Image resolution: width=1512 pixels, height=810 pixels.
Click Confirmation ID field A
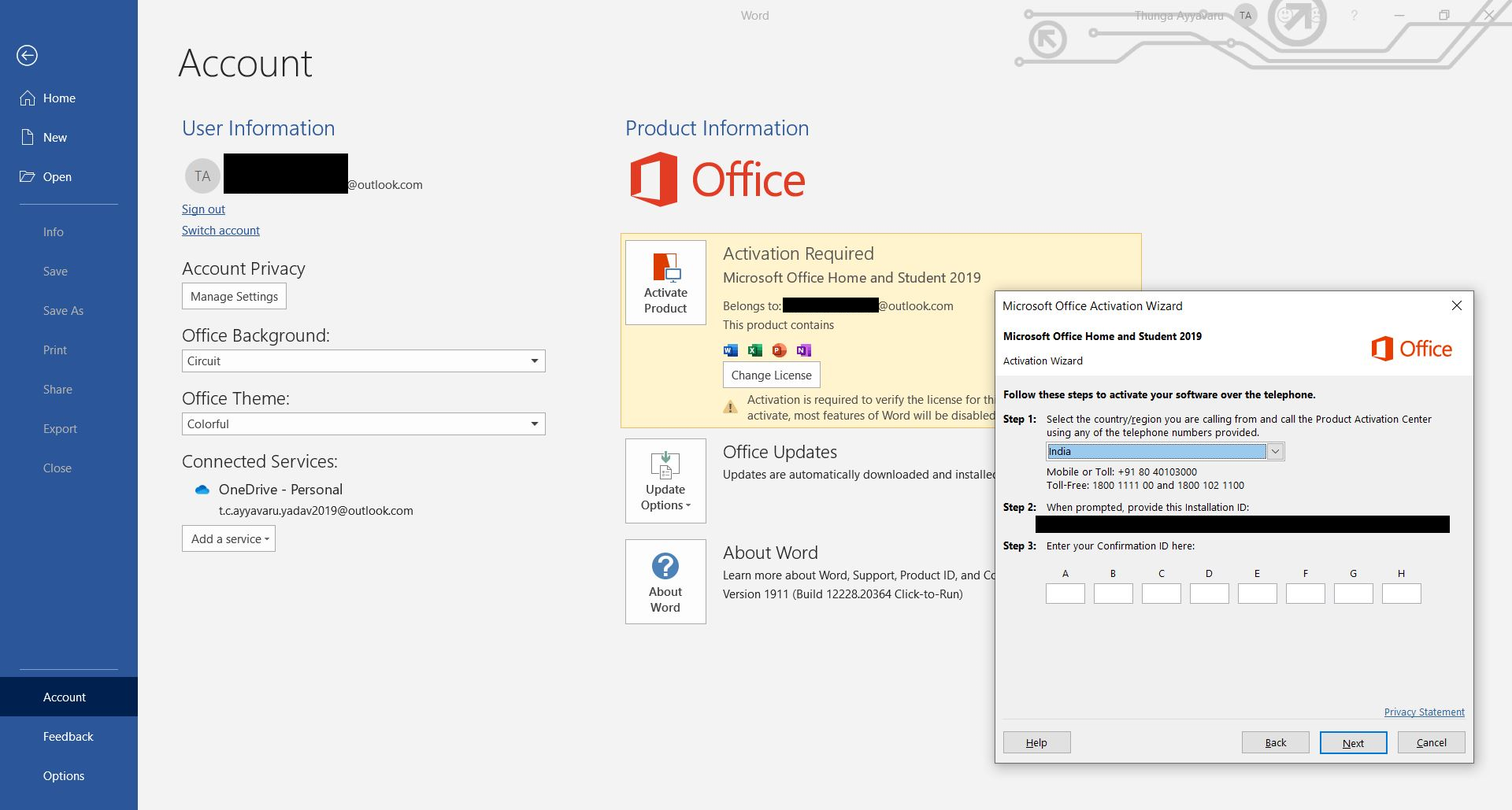coord(1065,594)
